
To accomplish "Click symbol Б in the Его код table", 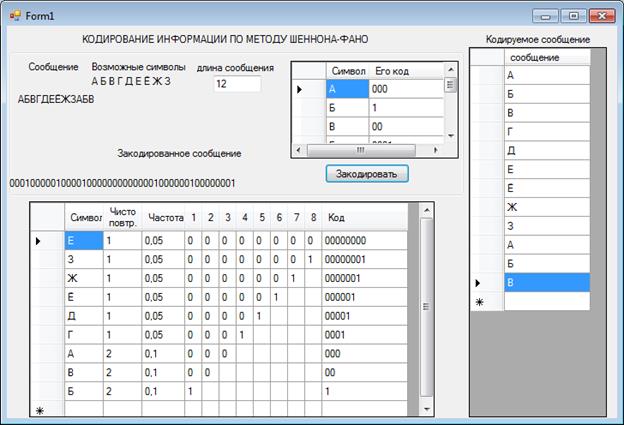I will coord(347,108).
